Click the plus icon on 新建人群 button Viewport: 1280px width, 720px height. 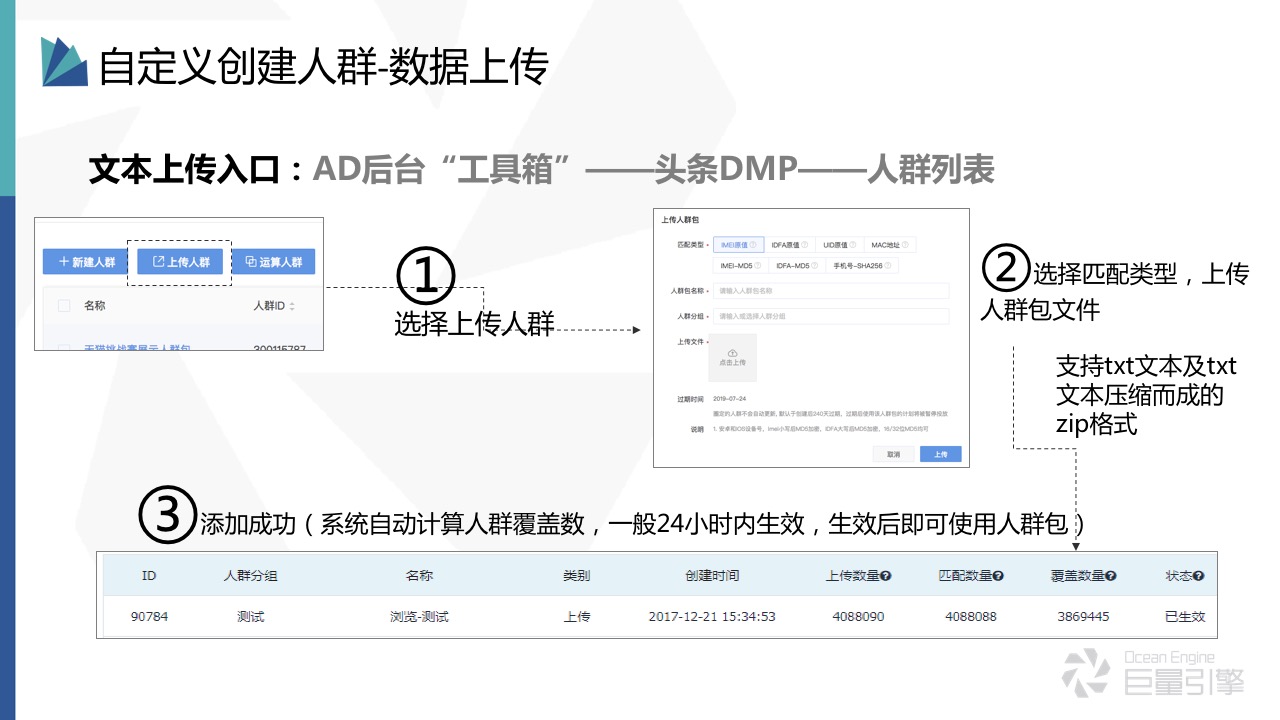pyautogui.click(x=63, y=261)
